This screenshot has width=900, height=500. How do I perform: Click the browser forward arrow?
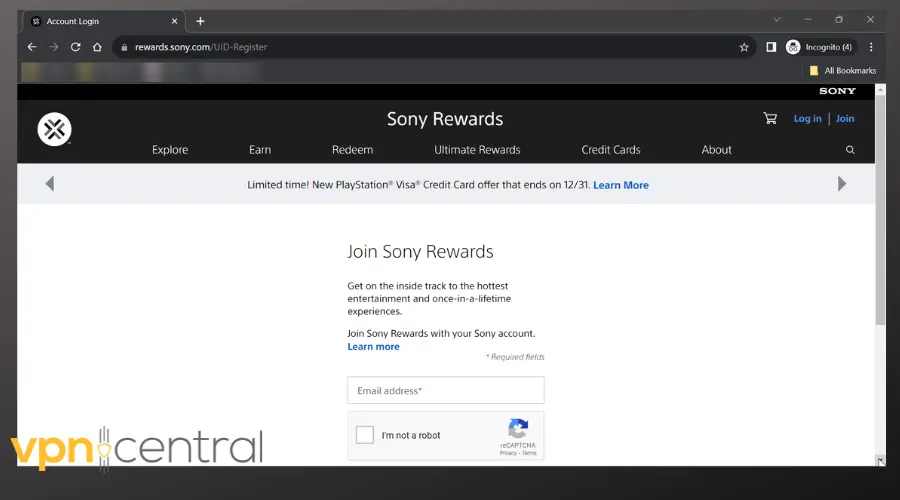(x=53, y=47)
